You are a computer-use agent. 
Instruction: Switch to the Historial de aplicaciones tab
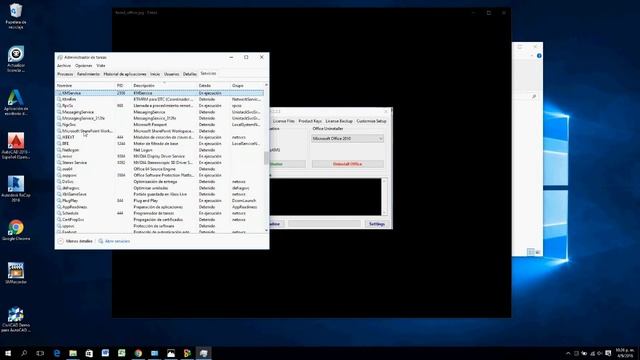125,74
